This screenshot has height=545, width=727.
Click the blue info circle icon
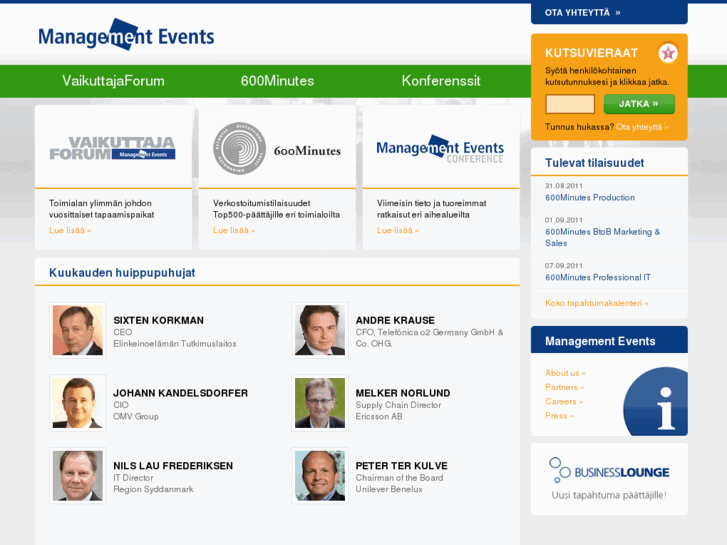click(656, 401)
